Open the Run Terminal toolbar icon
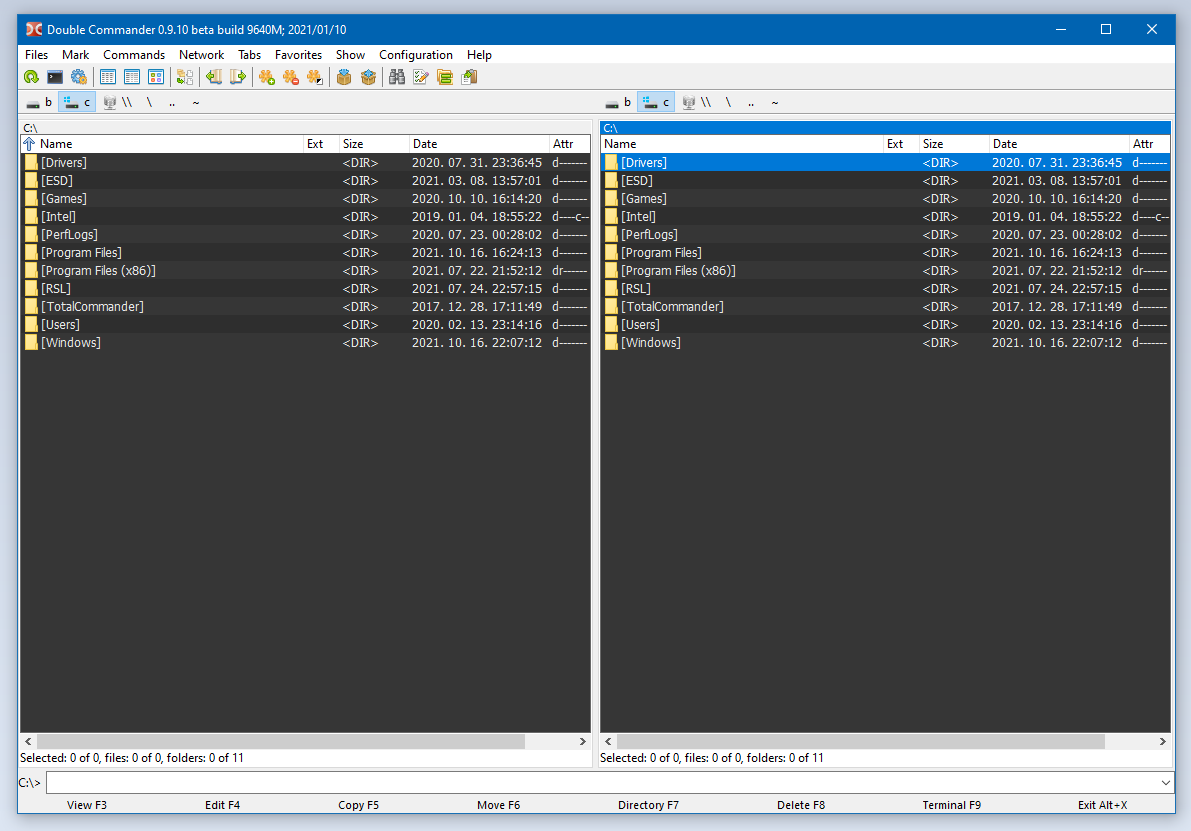 tap(55, 77)
